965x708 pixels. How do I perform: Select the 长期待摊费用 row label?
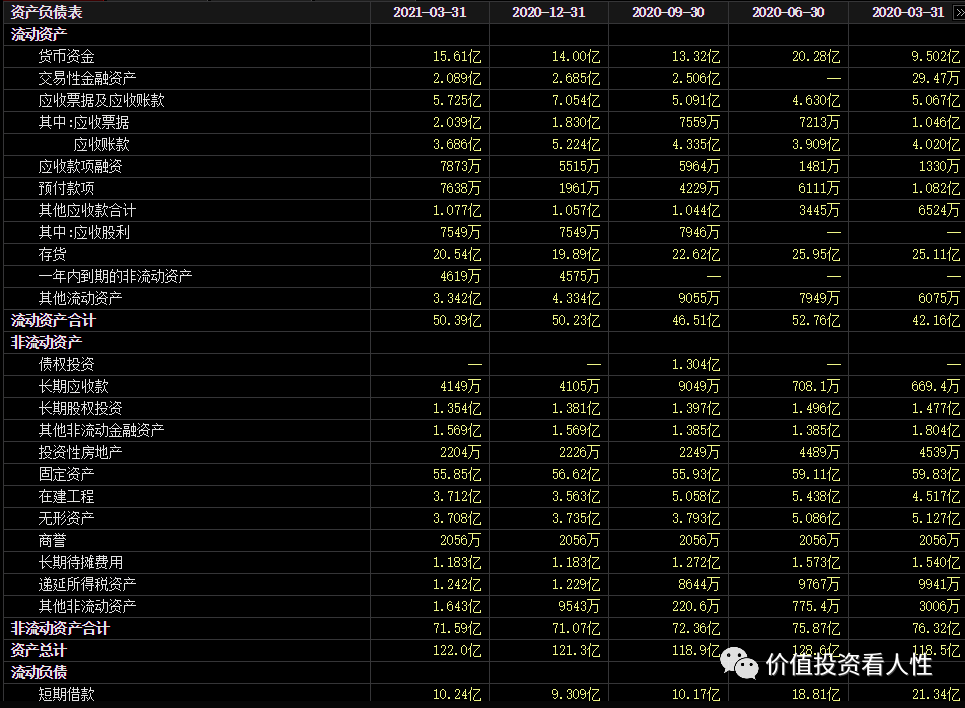tap(81, 563)
